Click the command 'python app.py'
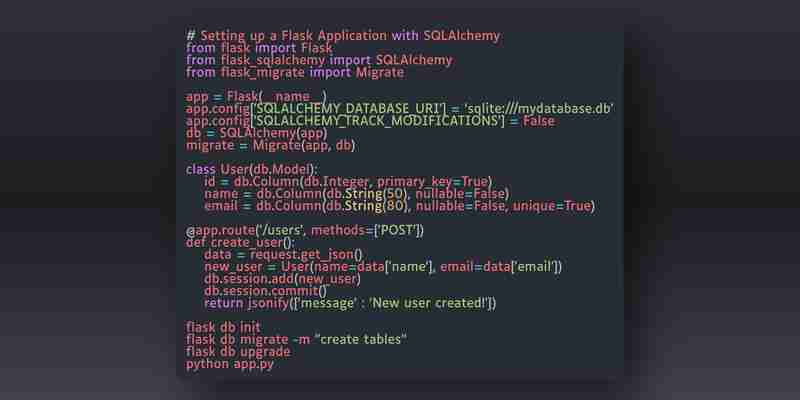This screenshot has width=800, height=400. click(x=230, y=364)
